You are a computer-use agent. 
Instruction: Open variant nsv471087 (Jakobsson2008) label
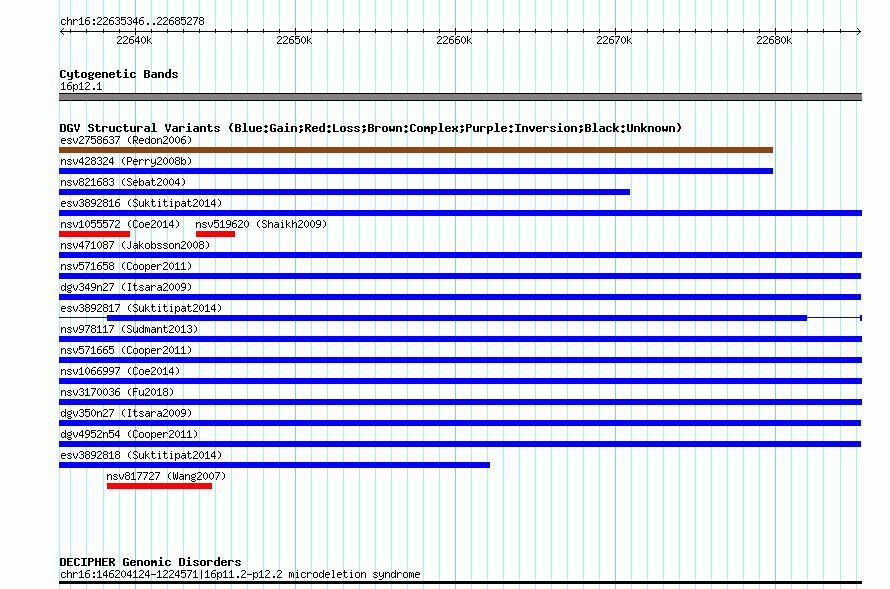135,245
